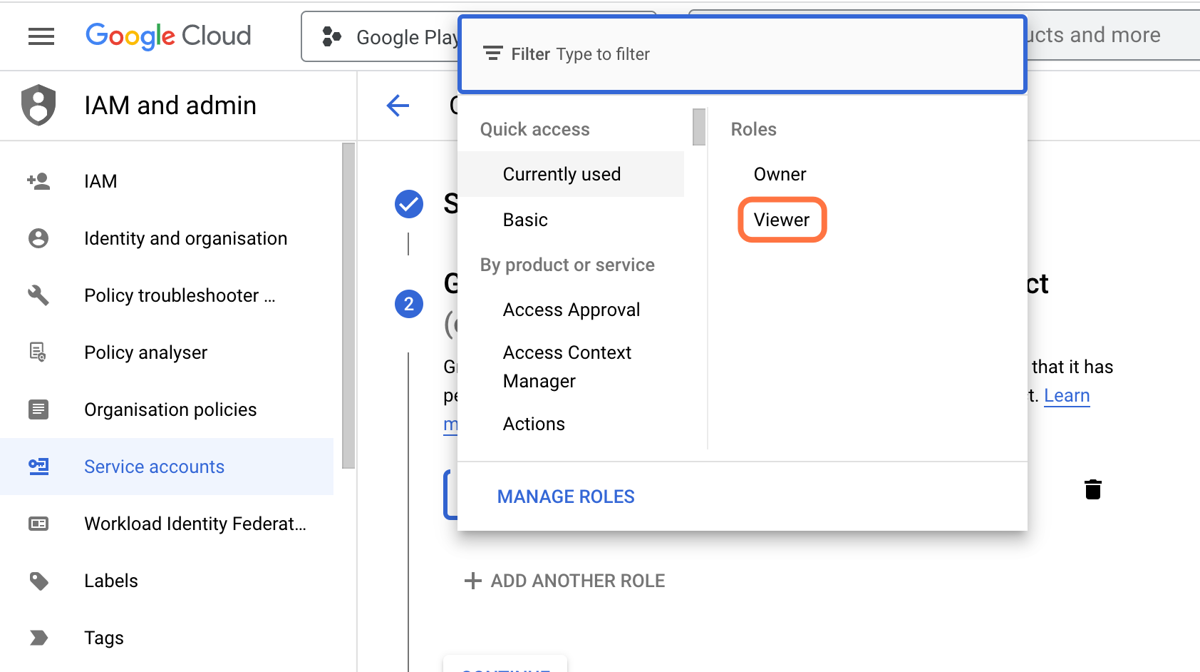This screenshot has height=672, width=1200.
Task: Click the Google Cloud logo
Action: (x=168, y=36)
